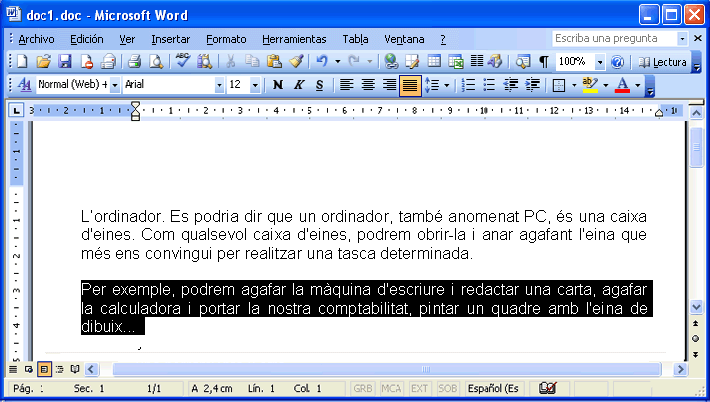Apply yellow highlight color
Viewport: 710px width, 402px height.
(x=590, y=85)
